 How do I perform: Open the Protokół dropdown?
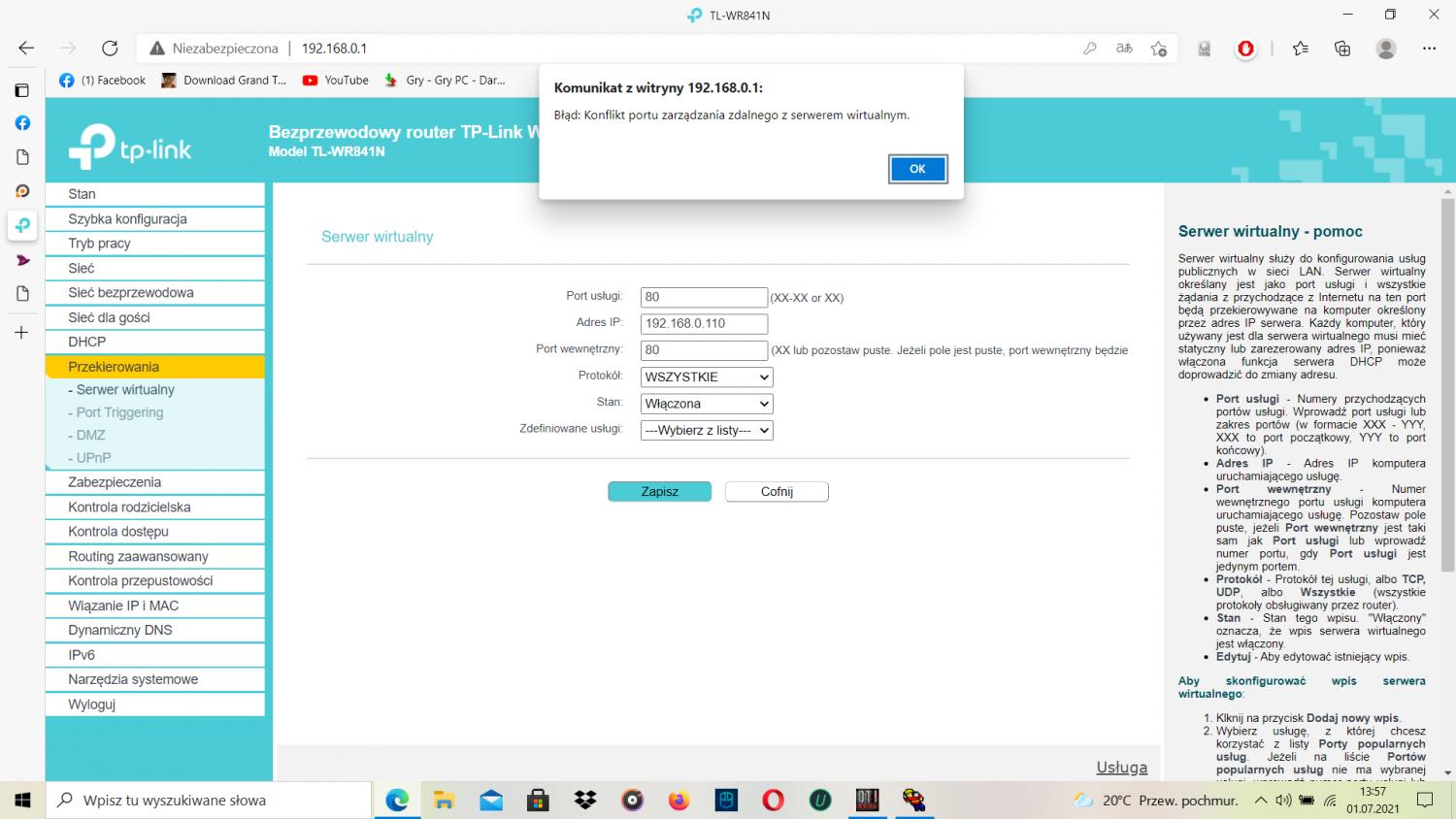(707, 377)
